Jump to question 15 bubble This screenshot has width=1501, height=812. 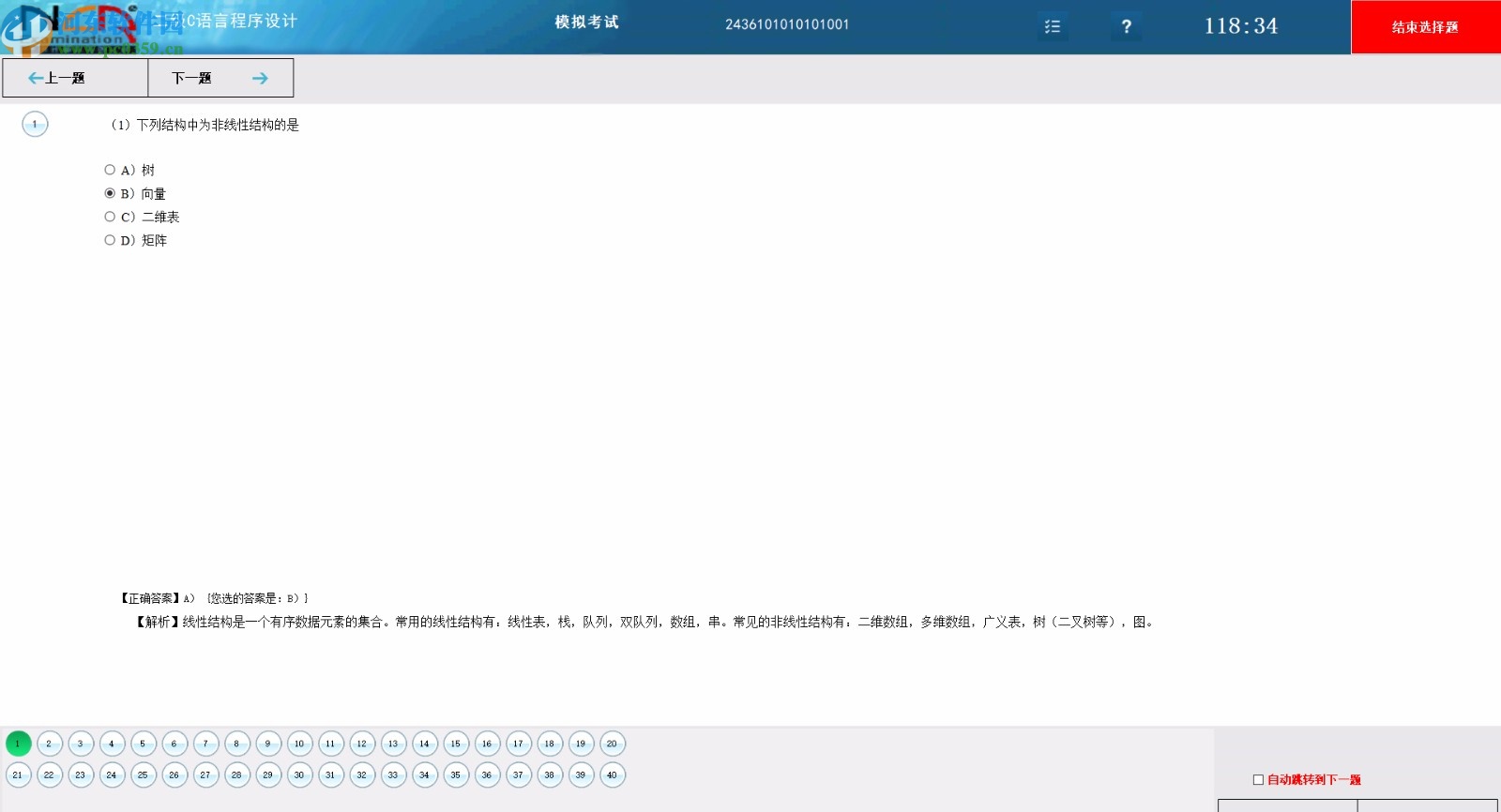tap(456, 744)
